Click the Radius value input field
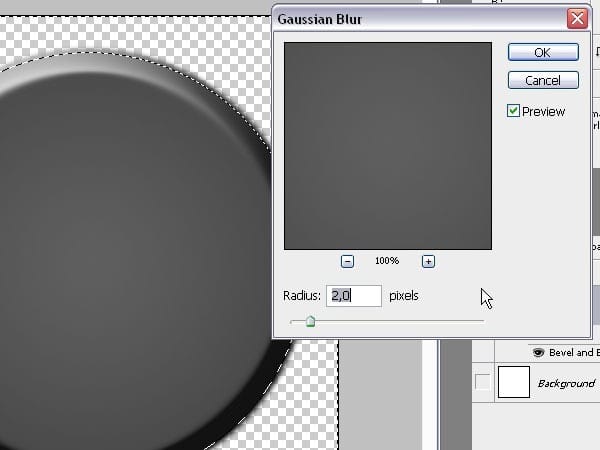Screen dimensions: 600x450 (x=354, y=296)
